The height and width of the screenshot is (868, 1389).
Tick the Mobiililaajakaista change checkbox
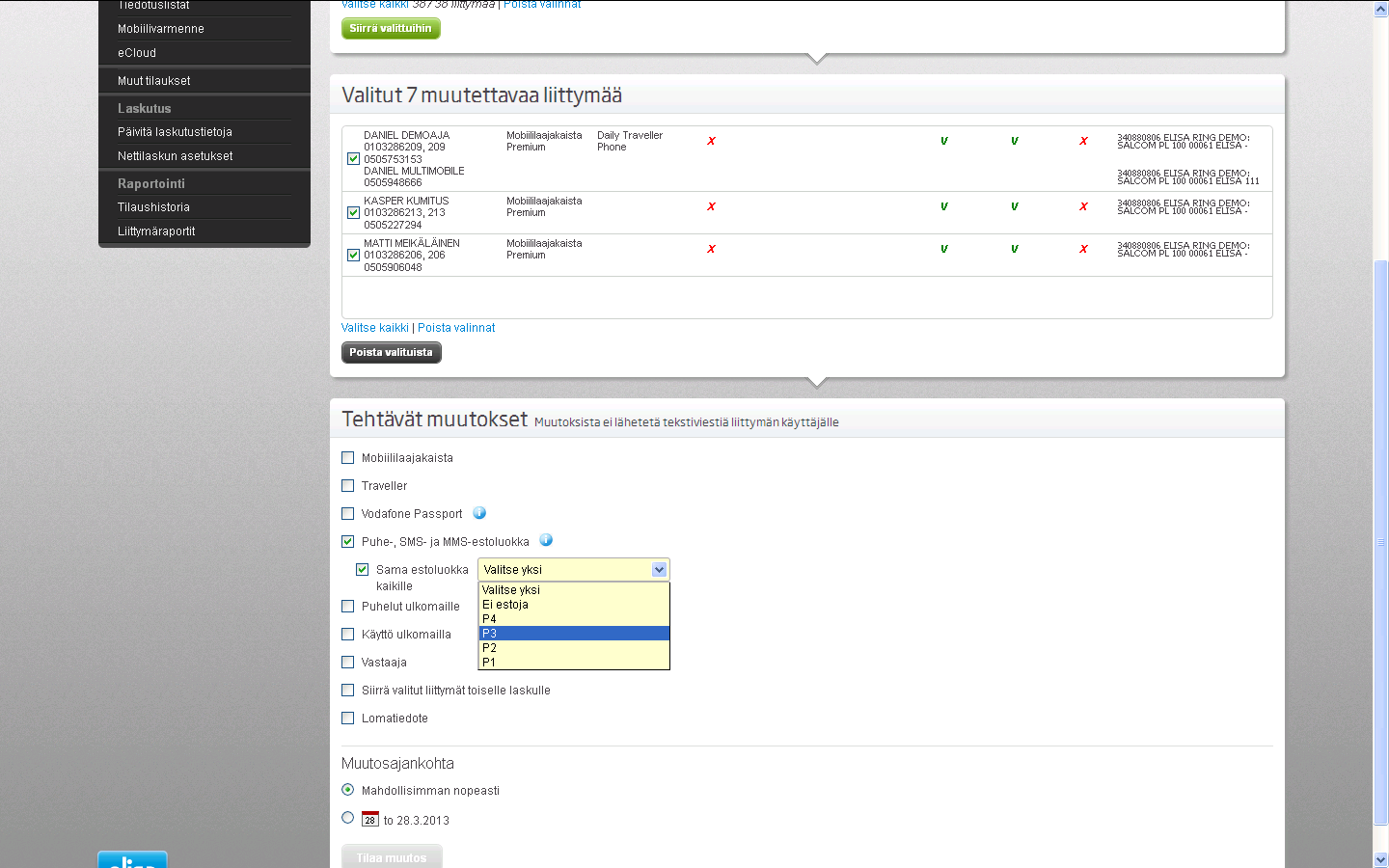(347, 457)
